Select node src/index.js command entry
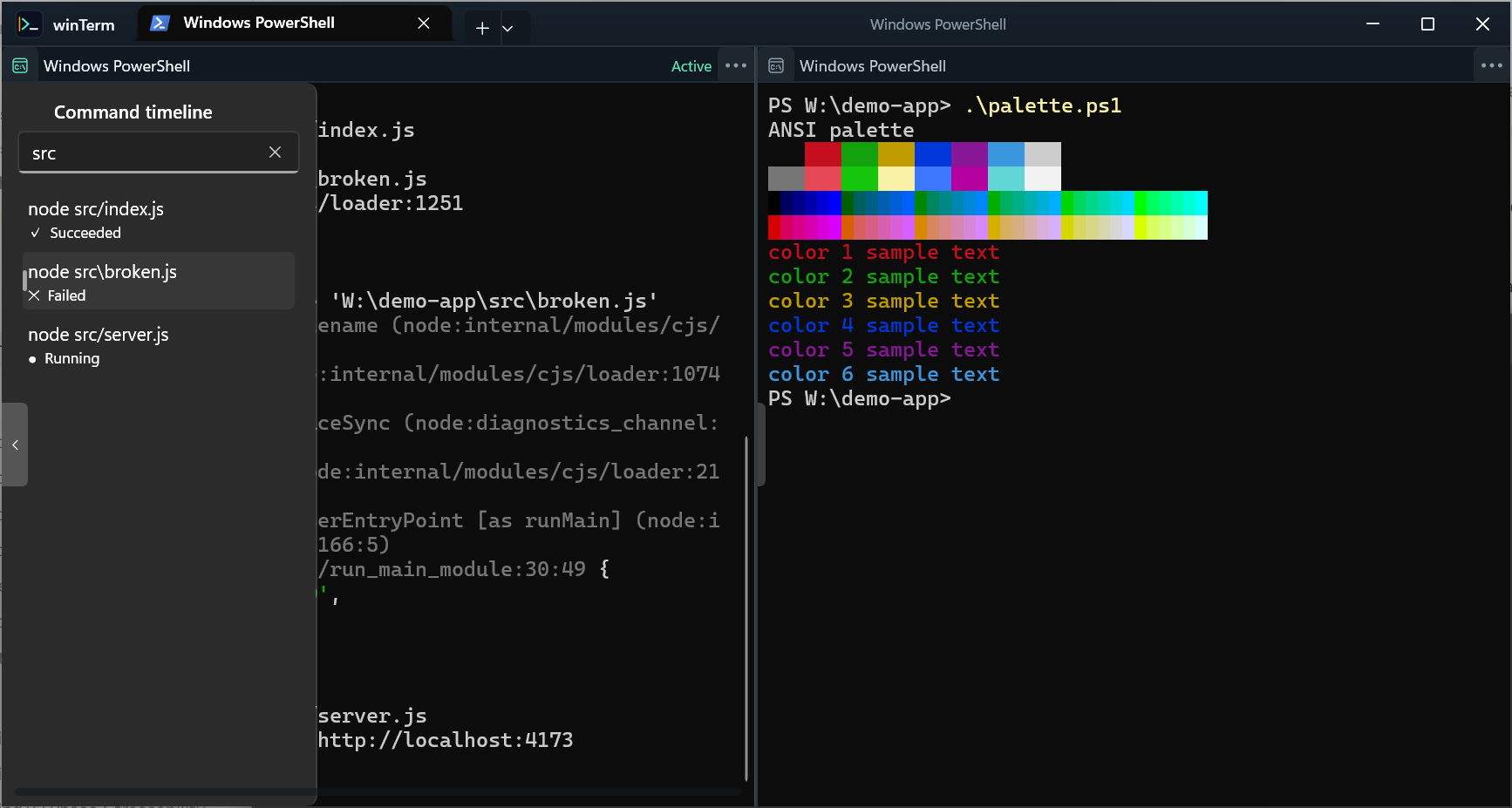Screen dimensions: 1512x808 158,220
